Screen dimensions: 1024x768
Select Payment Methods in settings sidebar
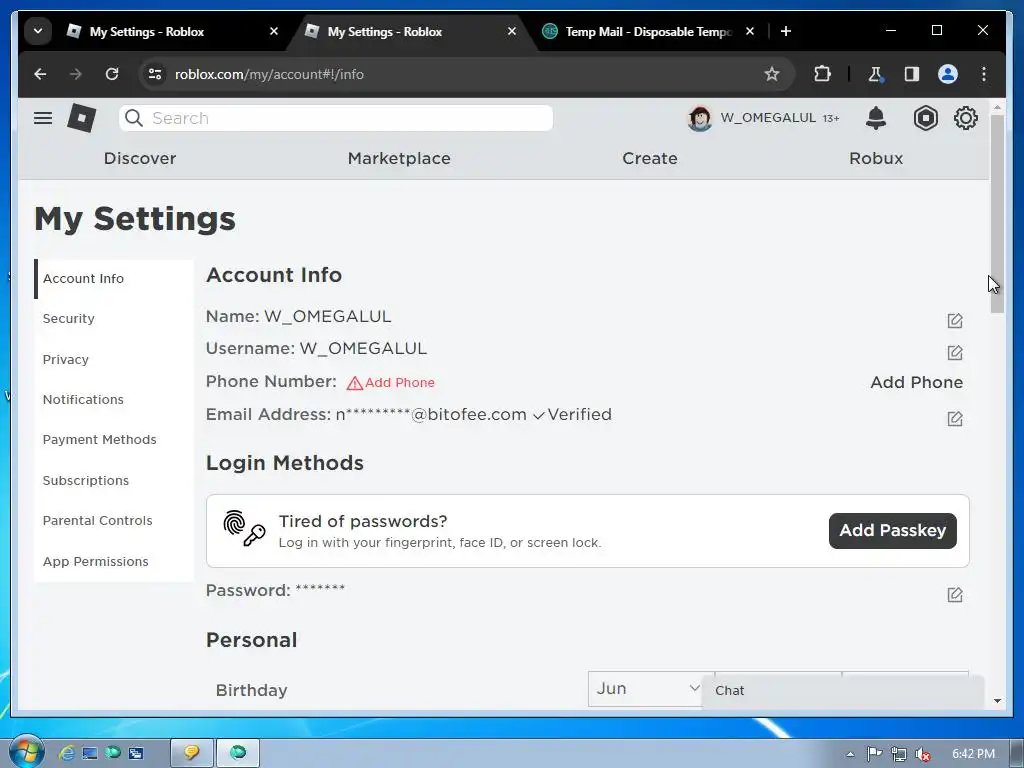[x=114, y=440]
